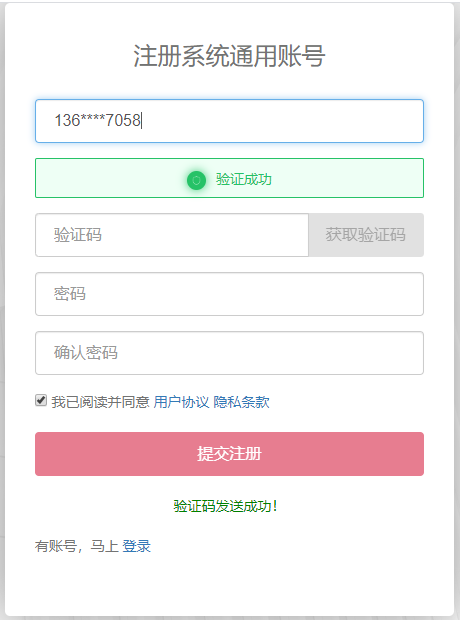Open the 隐私条款 privacy terms link
Image resolution: width=460 pixels, height=620 pixels.
click(x=241, y=402)
